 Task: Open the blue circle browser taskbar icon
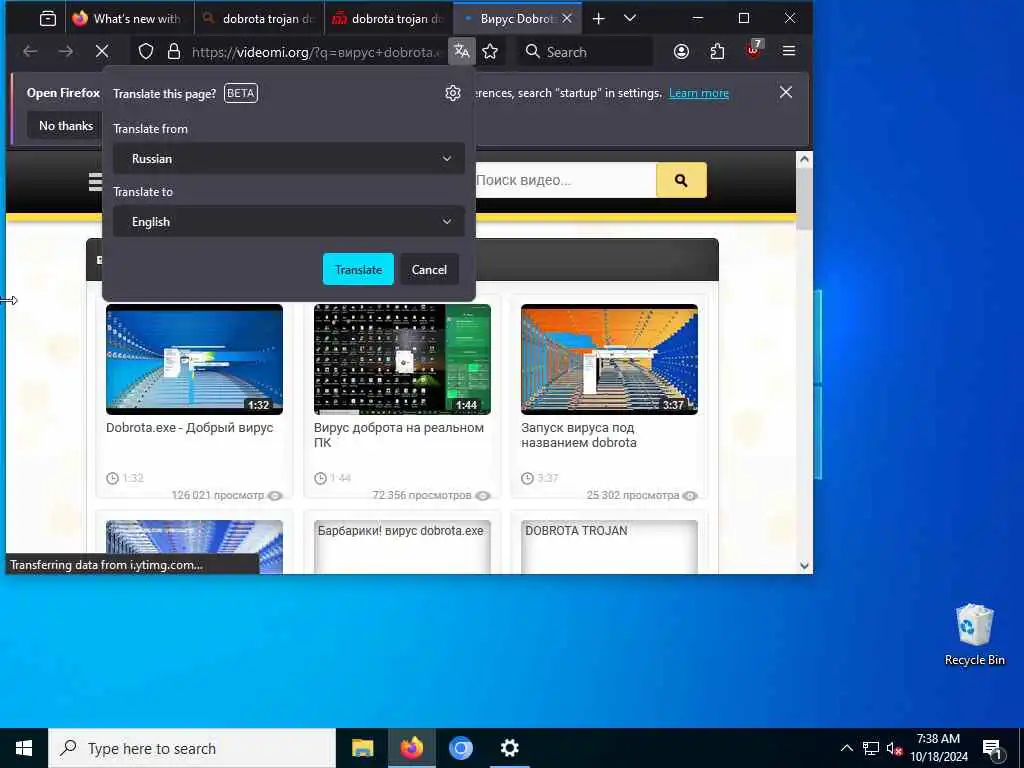[x=460, y=748]
